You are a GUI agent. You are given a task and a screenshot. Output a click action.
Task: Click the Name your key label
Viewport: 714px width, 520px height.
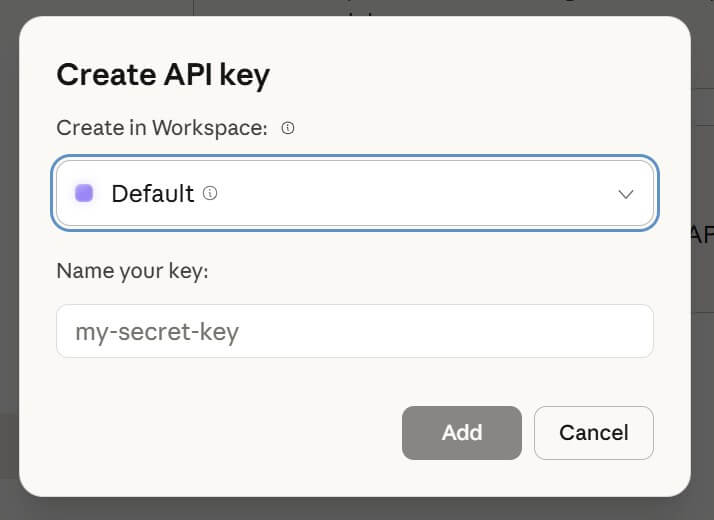132,271
